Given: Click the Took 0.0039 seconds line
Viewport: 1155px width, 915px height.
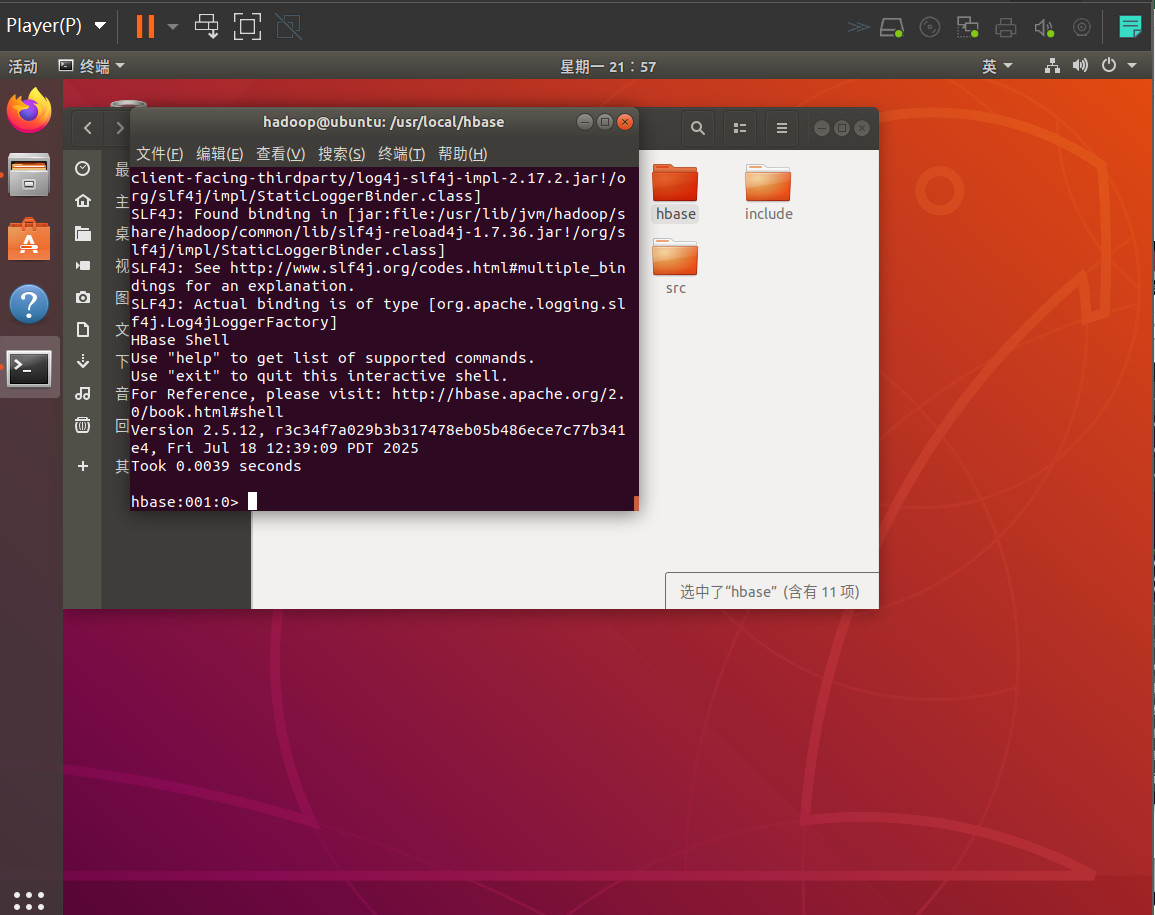Looking at the screenshot, I should (216, 466).
